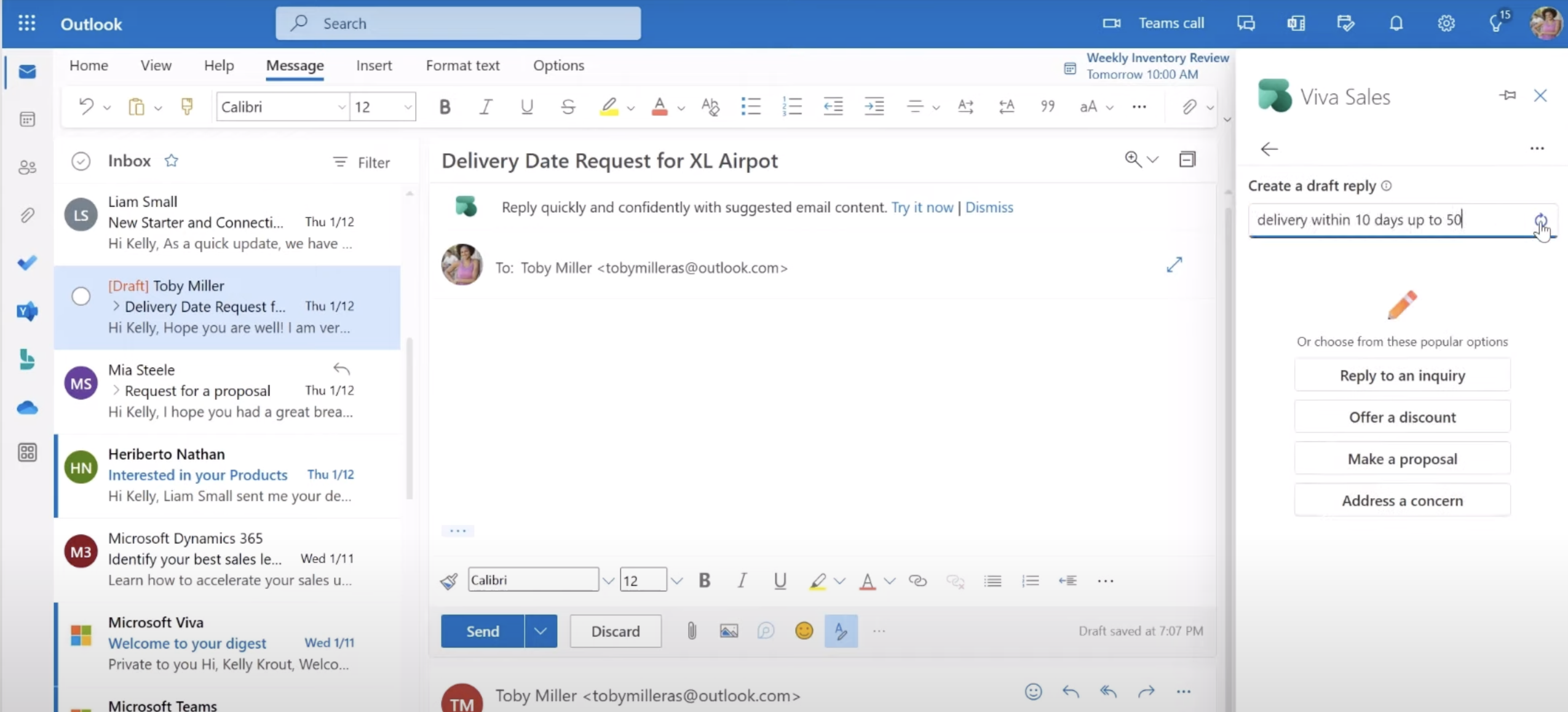Switch to the Insert tab
Viewport: 1568px width, 712px height.
pos(374,65)
